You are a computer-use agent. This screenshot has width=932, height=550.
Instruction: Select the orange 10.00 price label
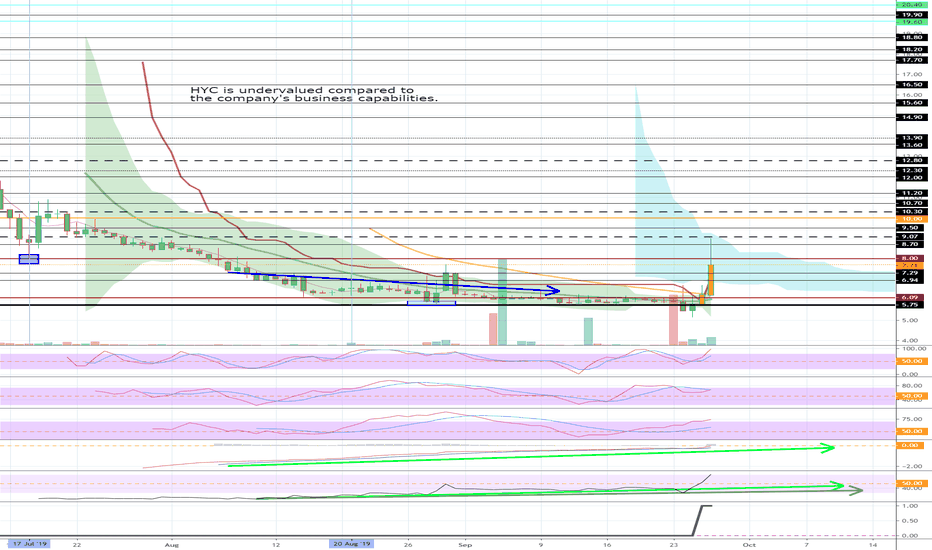912,219
